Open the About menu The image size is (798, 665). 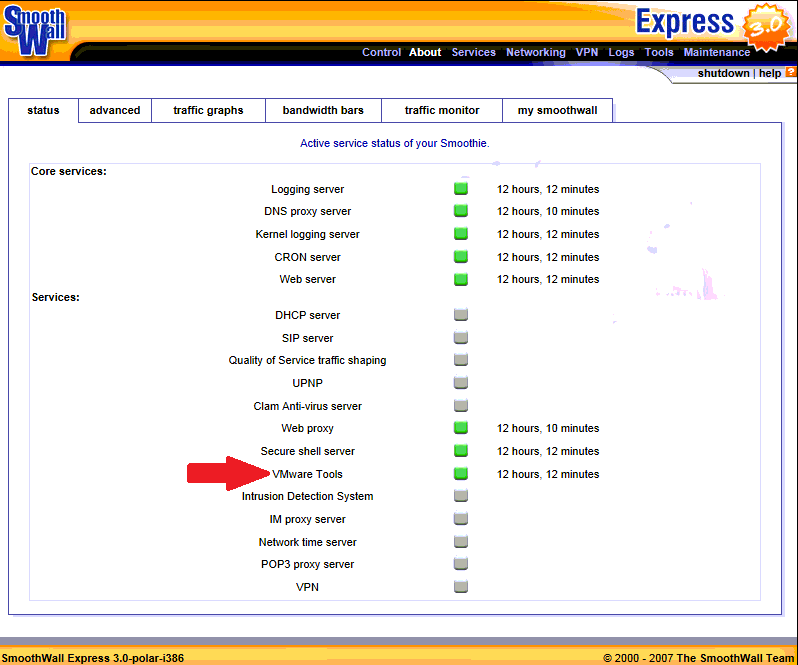coord(425,52)
